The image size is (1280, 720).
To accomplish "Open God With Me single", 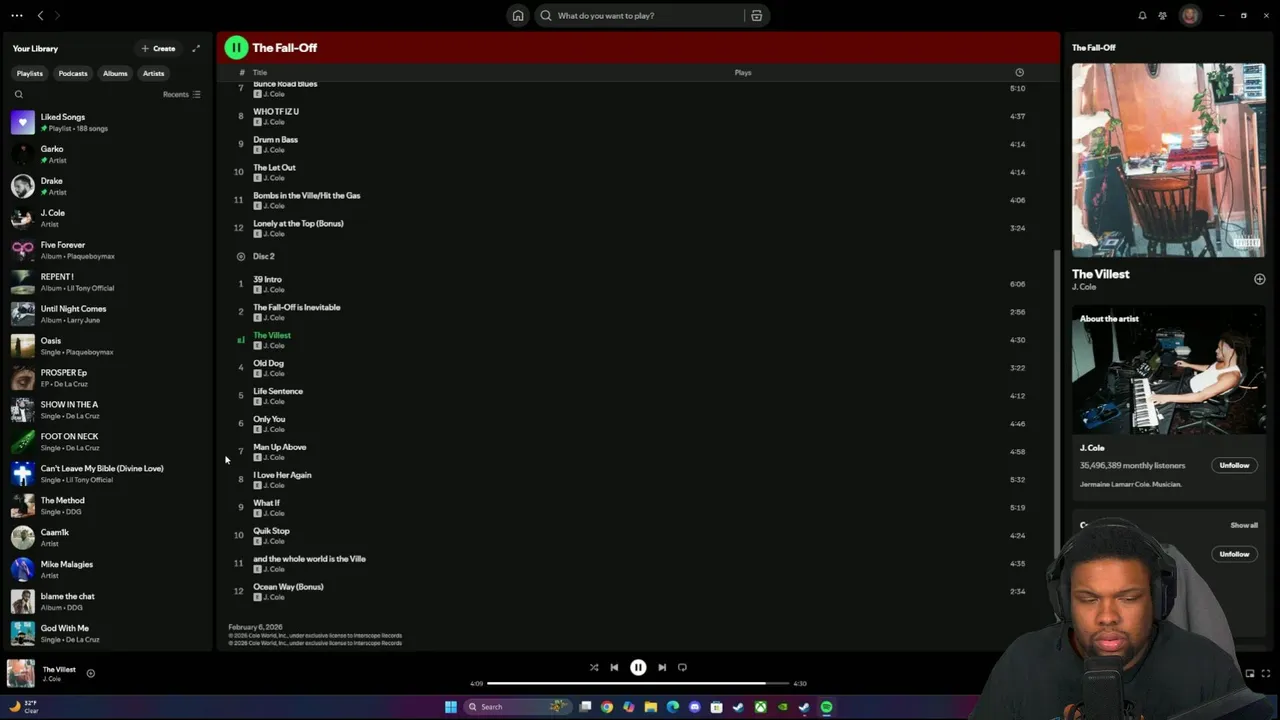I will point(107,633).
